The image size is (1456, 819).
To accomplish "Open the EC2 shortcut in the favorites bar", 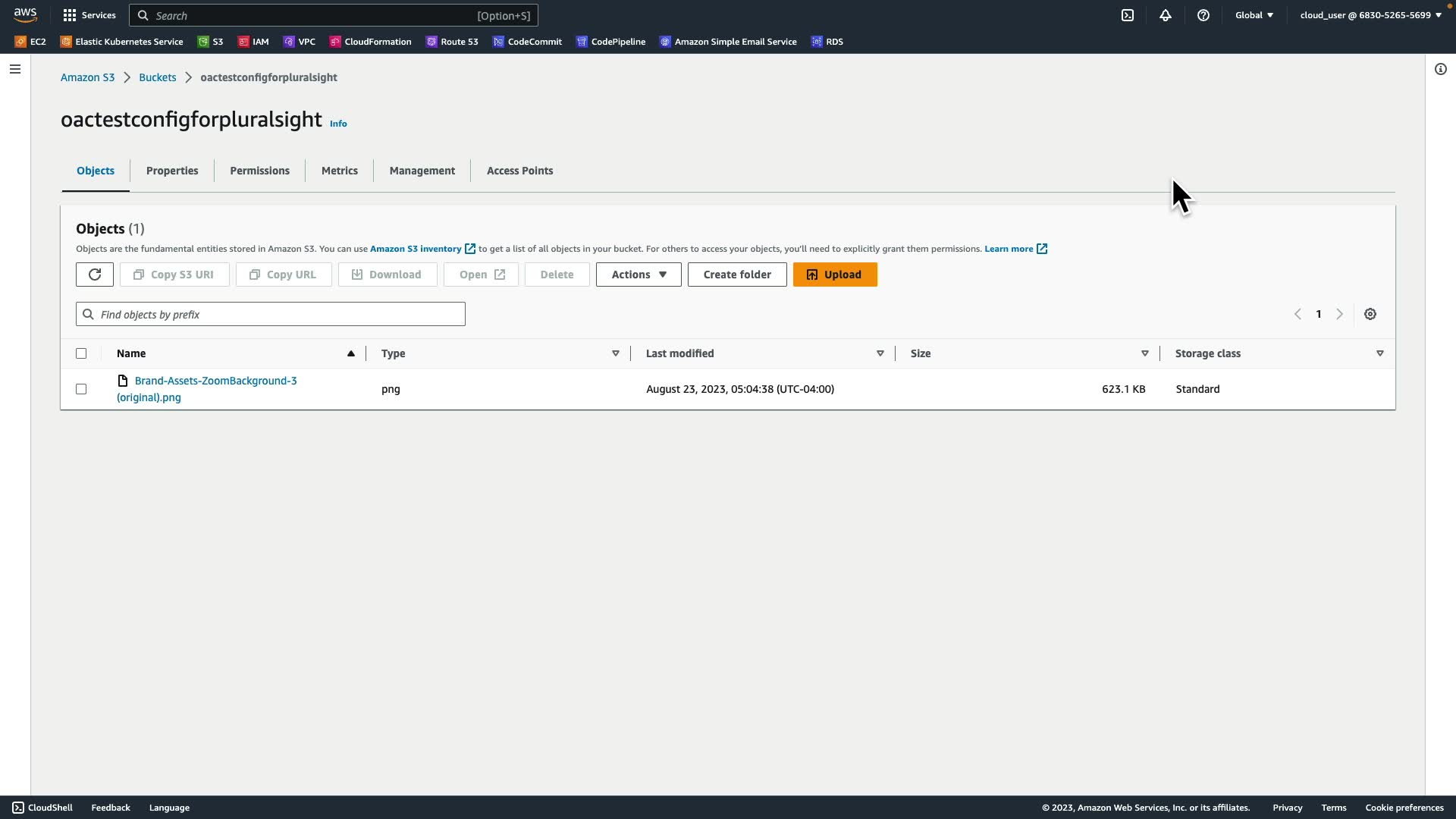I will click(x=30, y=42).
